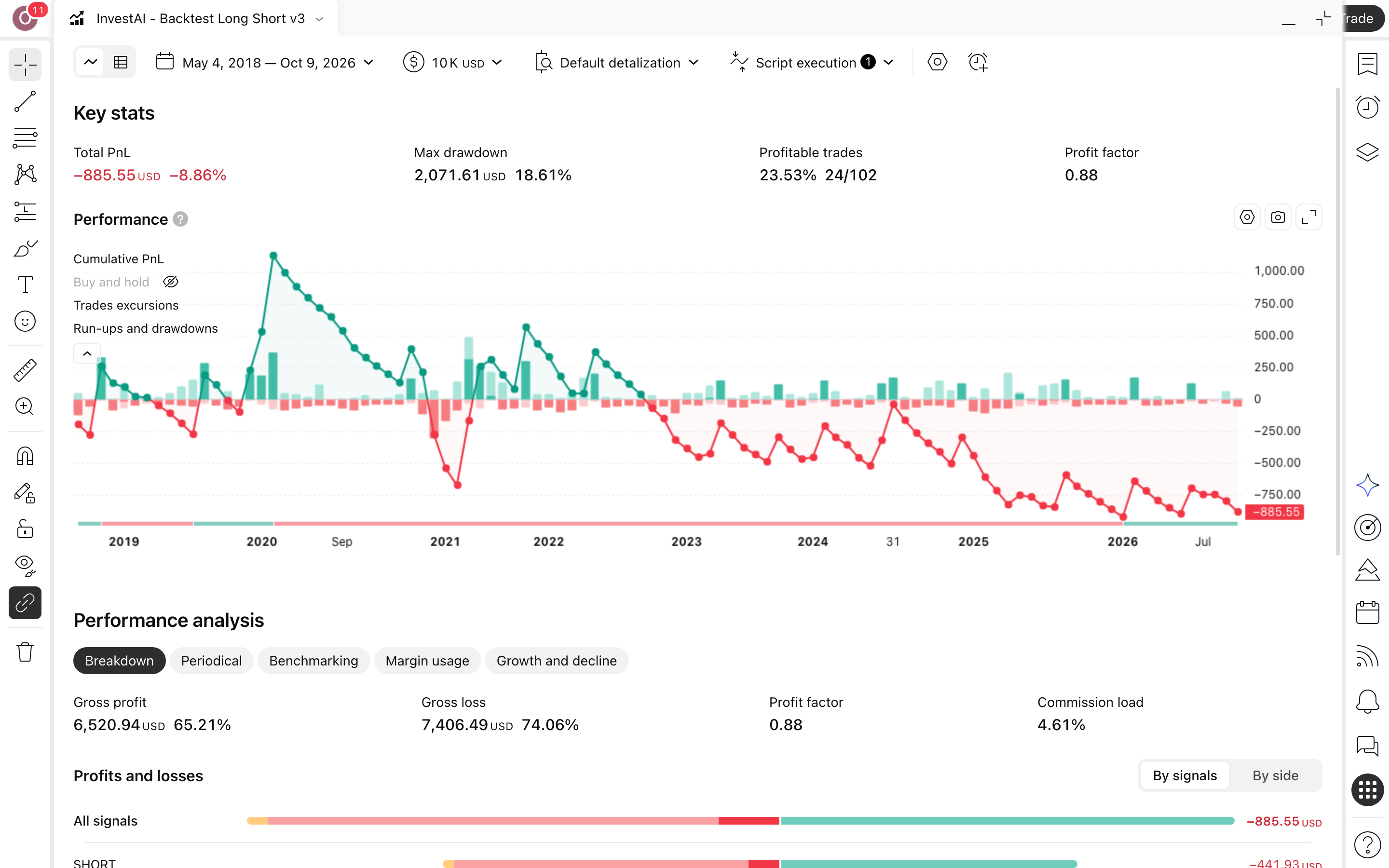Select the crosshair cursor tool
Viewport: 1389px width, 868px height.
(25, 64)
